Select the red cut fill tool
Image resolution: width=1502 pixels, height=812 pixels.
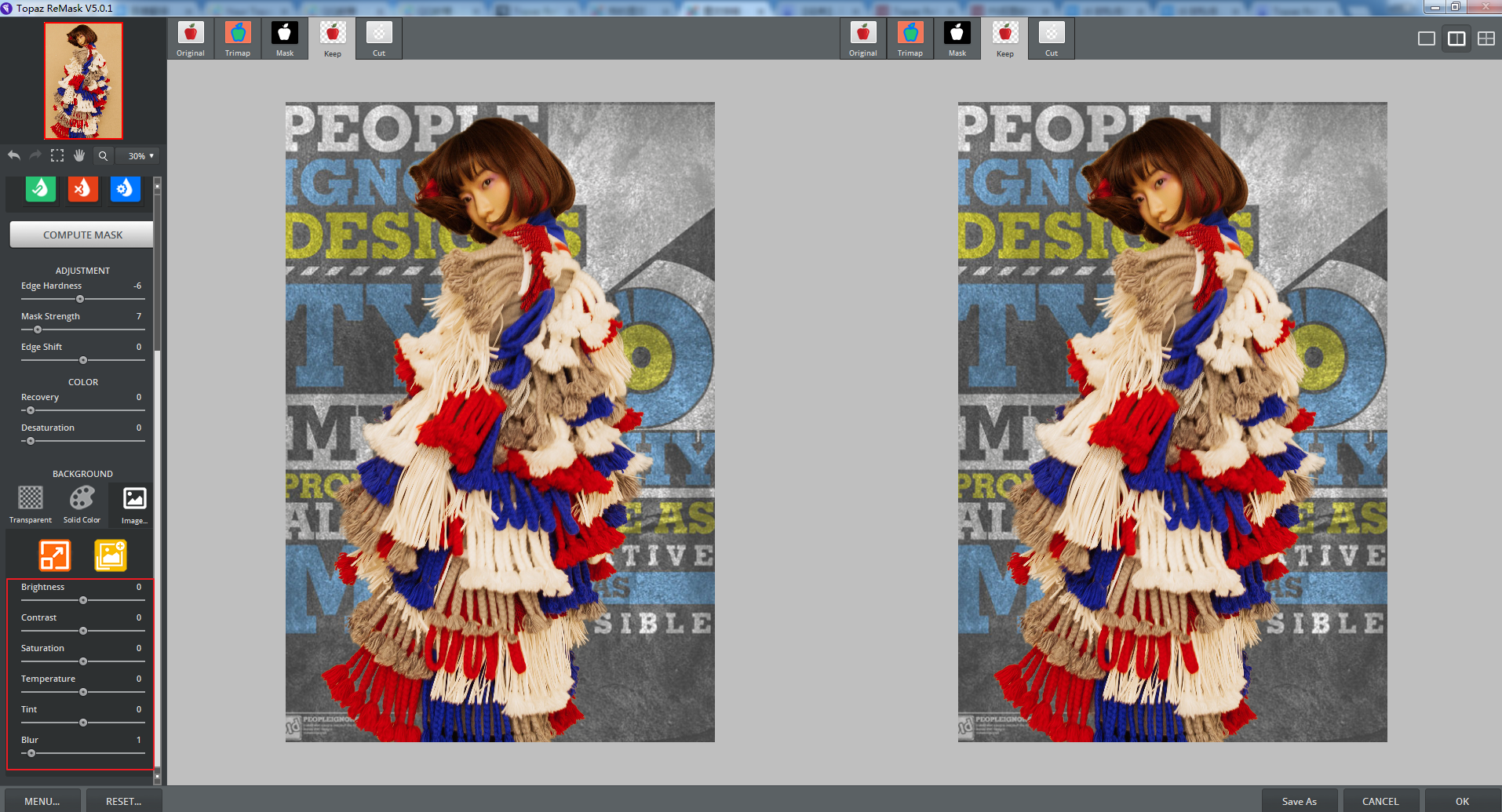(x=83, y=189)
